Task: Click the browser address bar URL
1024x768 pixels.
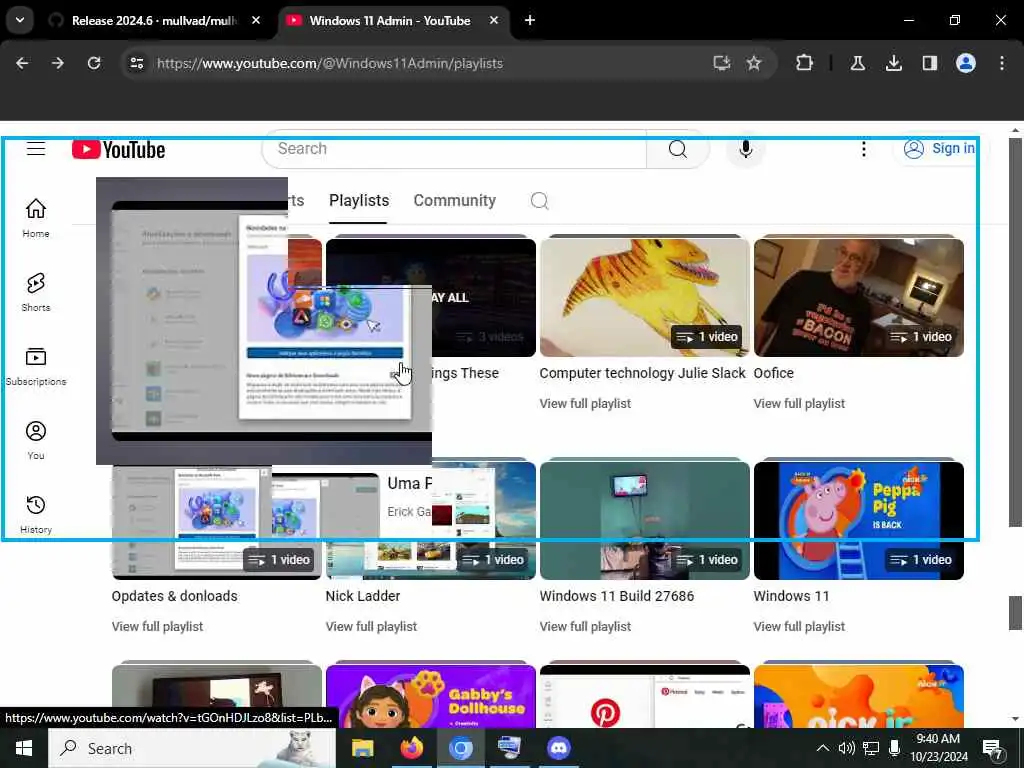Action: (x=330, y=63)
